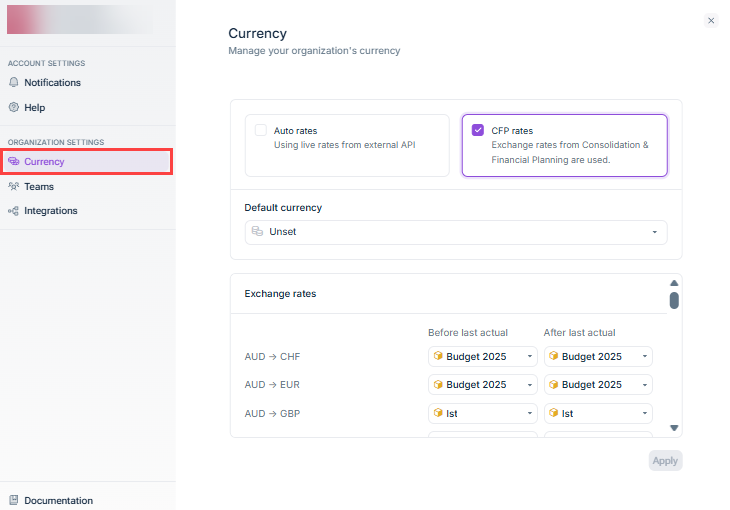Click cube icon in AUD→GBP Before last actual
Screen dimensions: 730x510
point(438,413)
